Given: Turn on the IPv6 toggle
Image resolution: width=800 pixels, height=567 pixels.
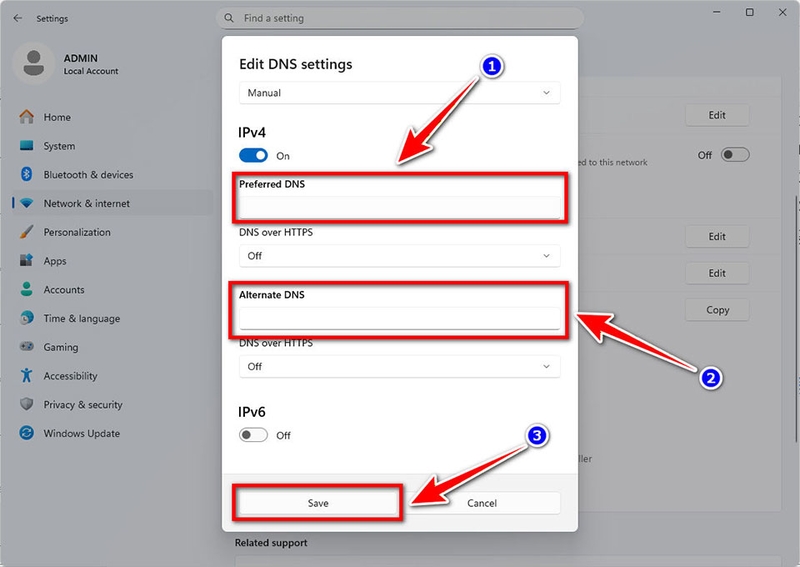Looking at the screenshot, I should [x=253, y=435].
